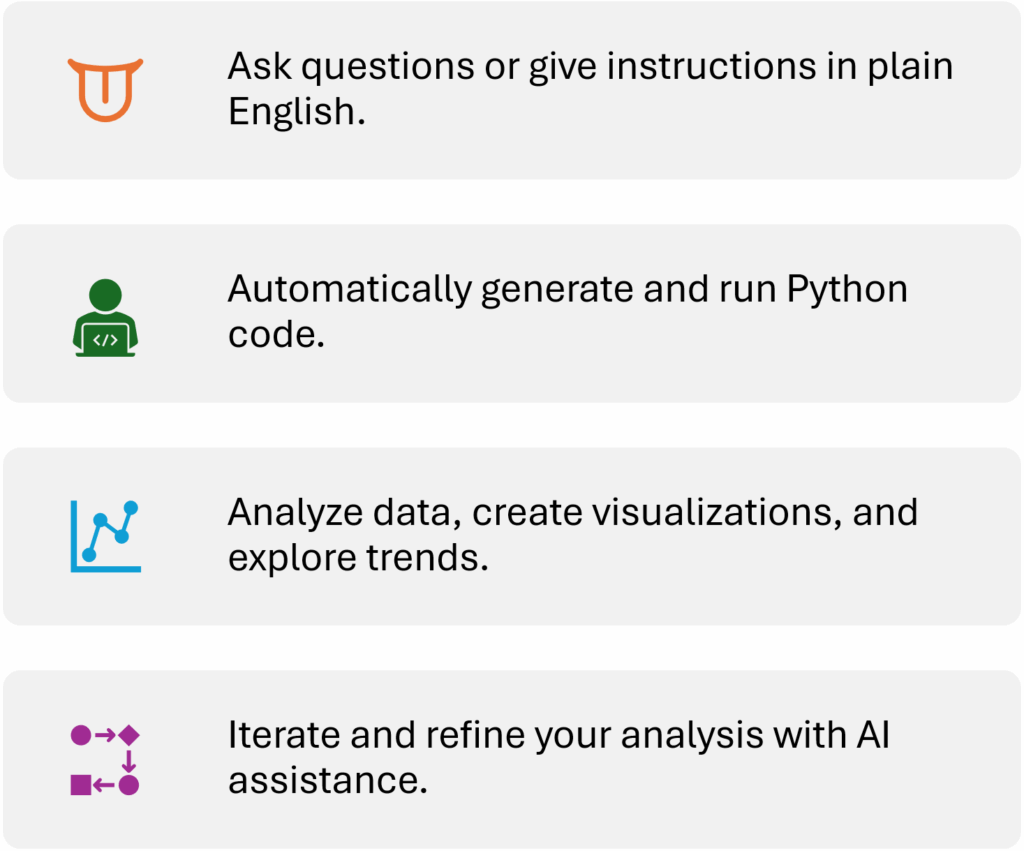Click the purple square in the flowchart icon

tap(81, 785)
